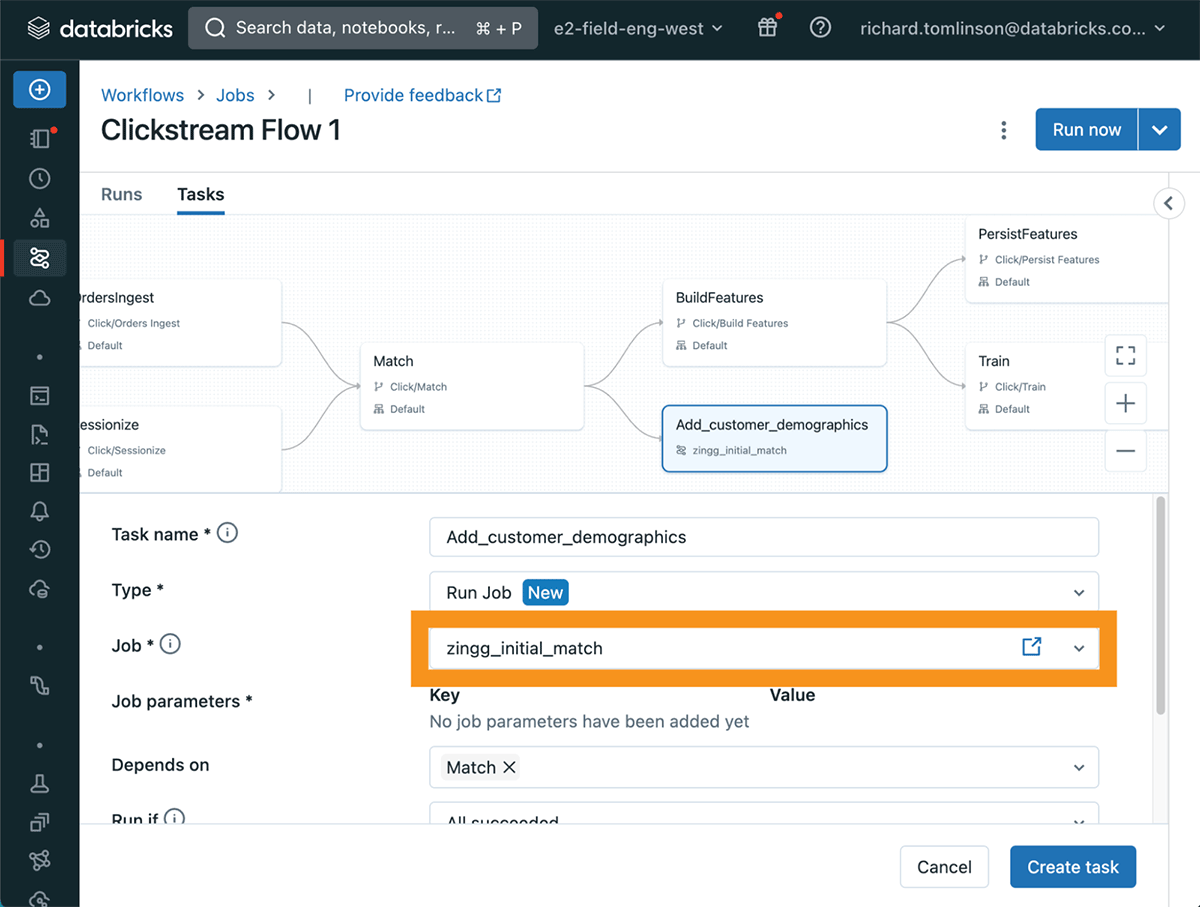Open zingg_initial_match job in new tab icon

tap(1031, 647)
